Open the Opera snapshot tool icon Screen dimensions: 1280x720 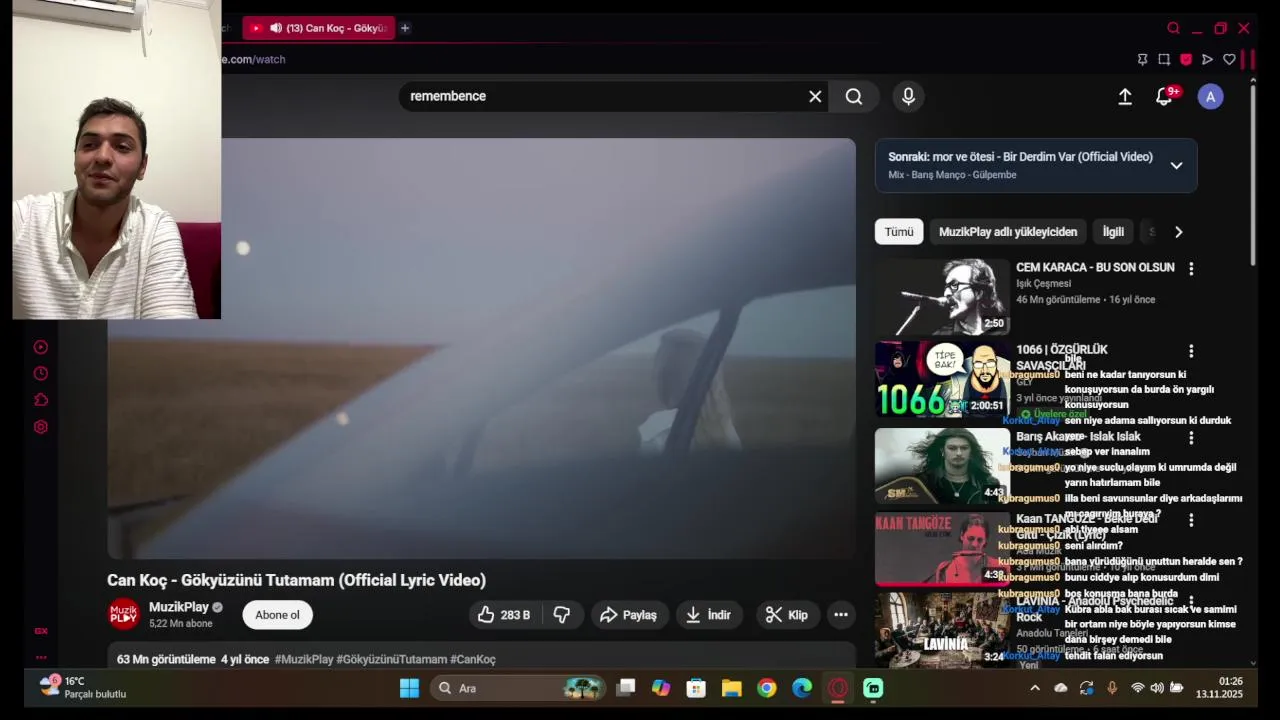1164,59
